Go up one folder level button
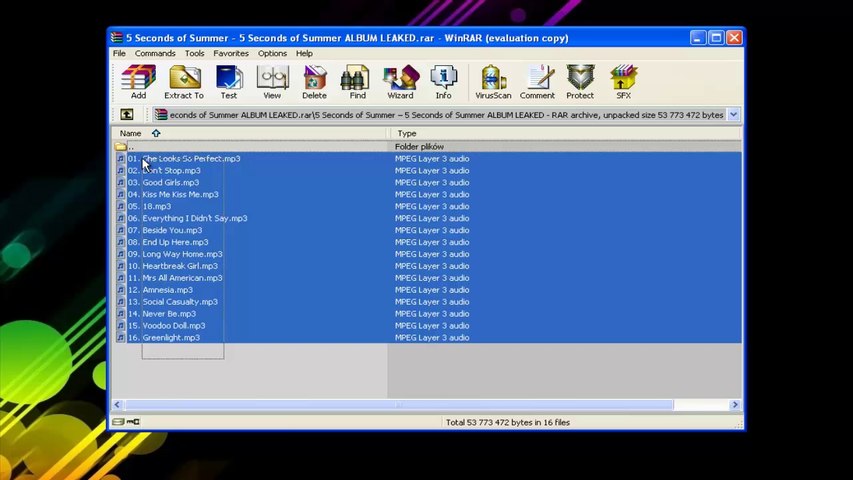 127,115
